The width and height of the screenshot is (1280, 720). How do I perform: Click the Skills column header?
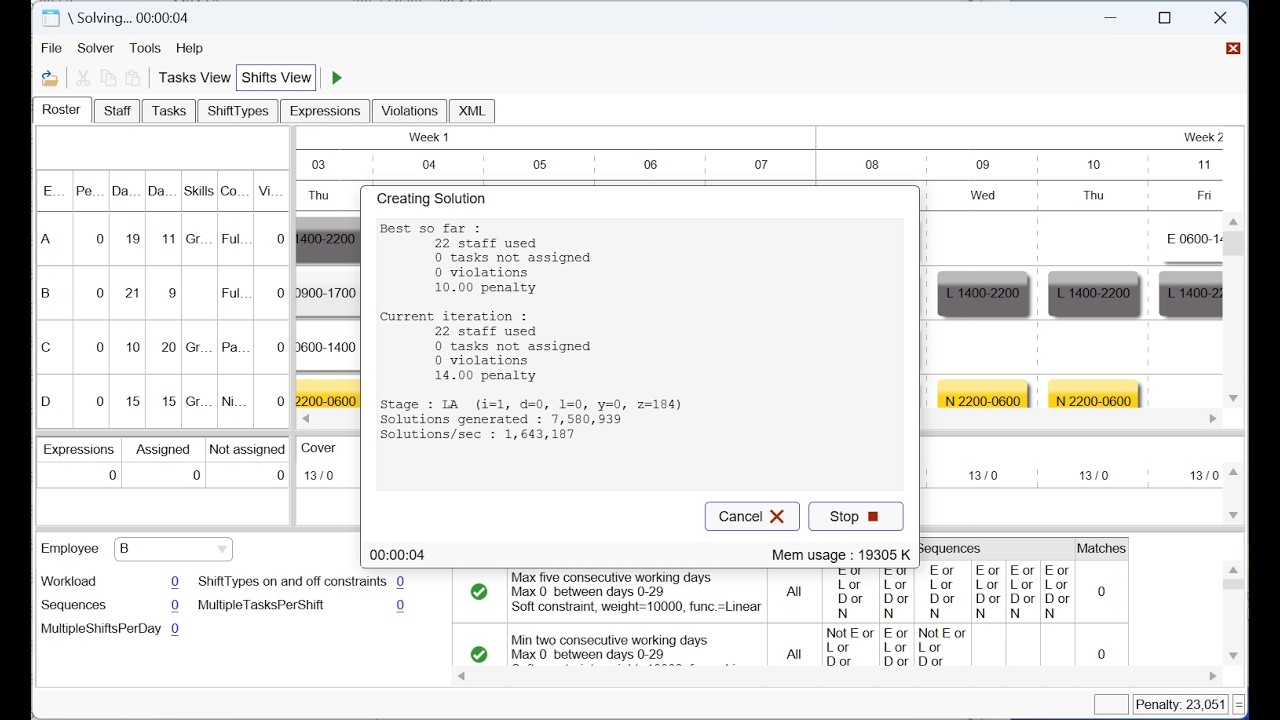pyautogui.click(x=199, y=191)
